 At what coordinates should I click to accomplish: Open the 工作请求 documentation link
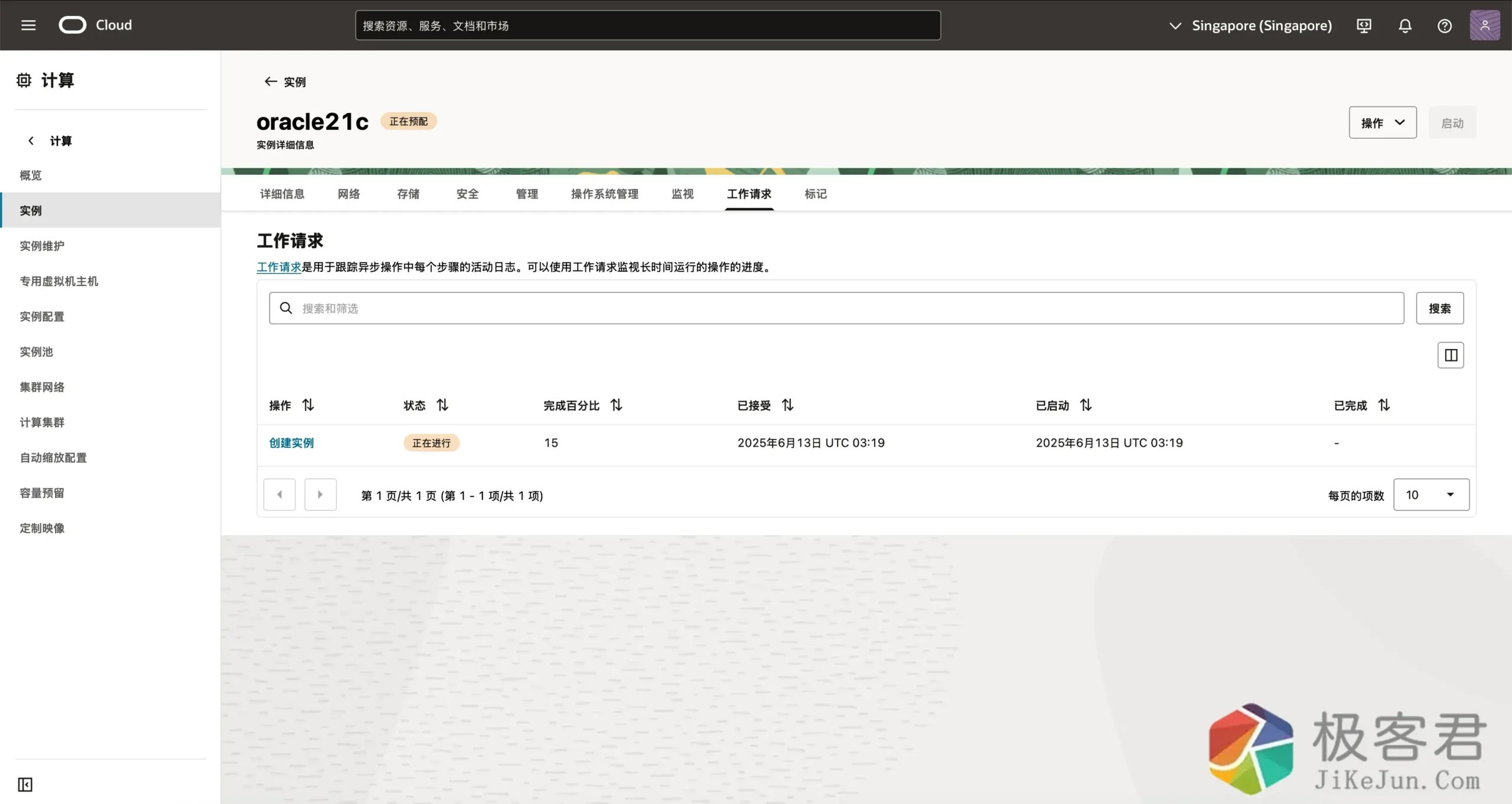(279, 267)
